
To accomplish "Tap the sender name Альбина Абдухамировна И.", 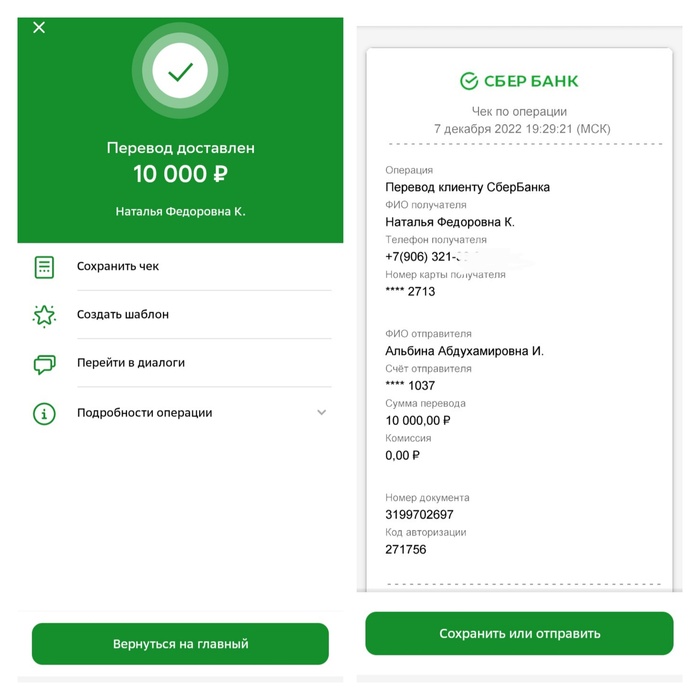I will 464,351.
